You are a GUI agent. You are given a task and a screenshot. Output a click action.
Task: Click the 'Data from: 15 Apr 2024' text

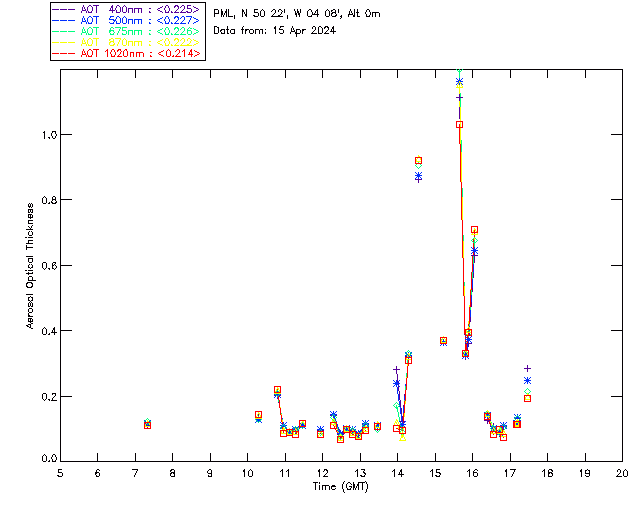274,31
